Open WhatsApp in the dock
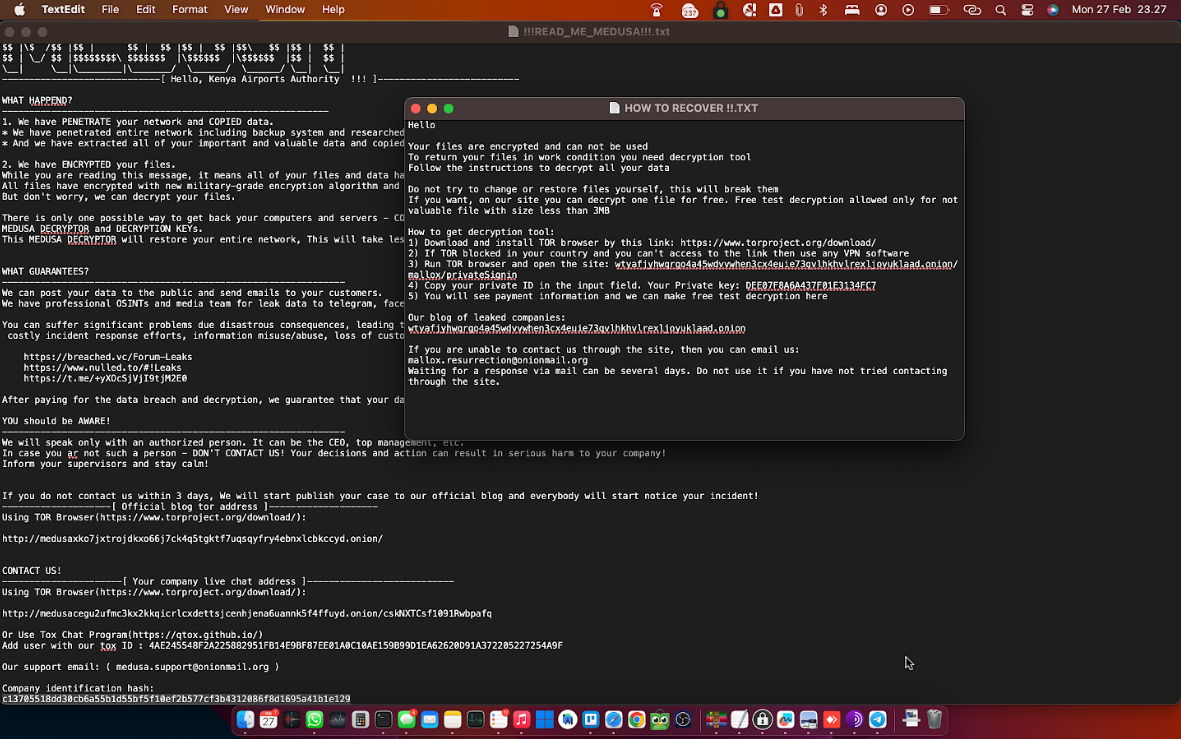The width and height of the screenshot is (1181, 739). coord(314,720)
